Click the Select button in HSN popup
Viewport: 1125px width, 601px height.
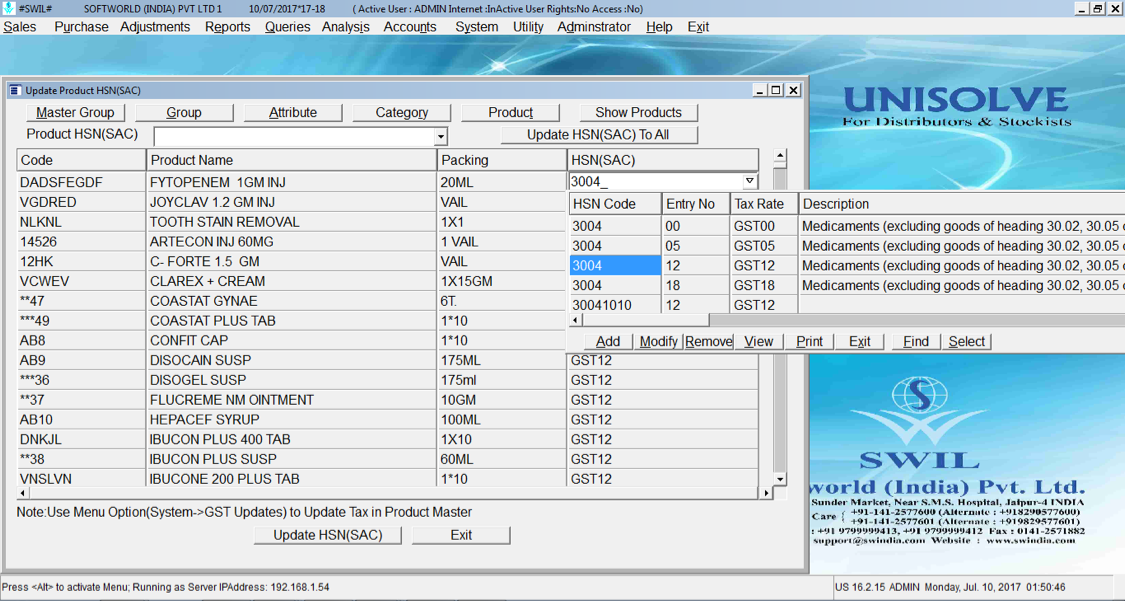click(x=966, y=341)
